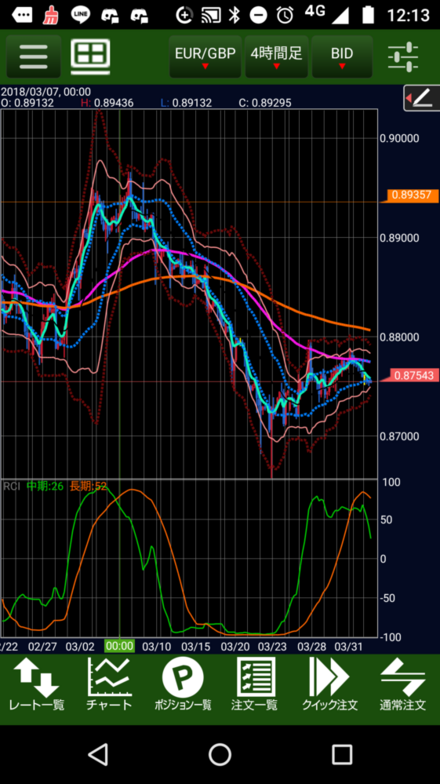Open the chart layout grid icon
This screenshot has height=784, width=440.
point(90,55)
